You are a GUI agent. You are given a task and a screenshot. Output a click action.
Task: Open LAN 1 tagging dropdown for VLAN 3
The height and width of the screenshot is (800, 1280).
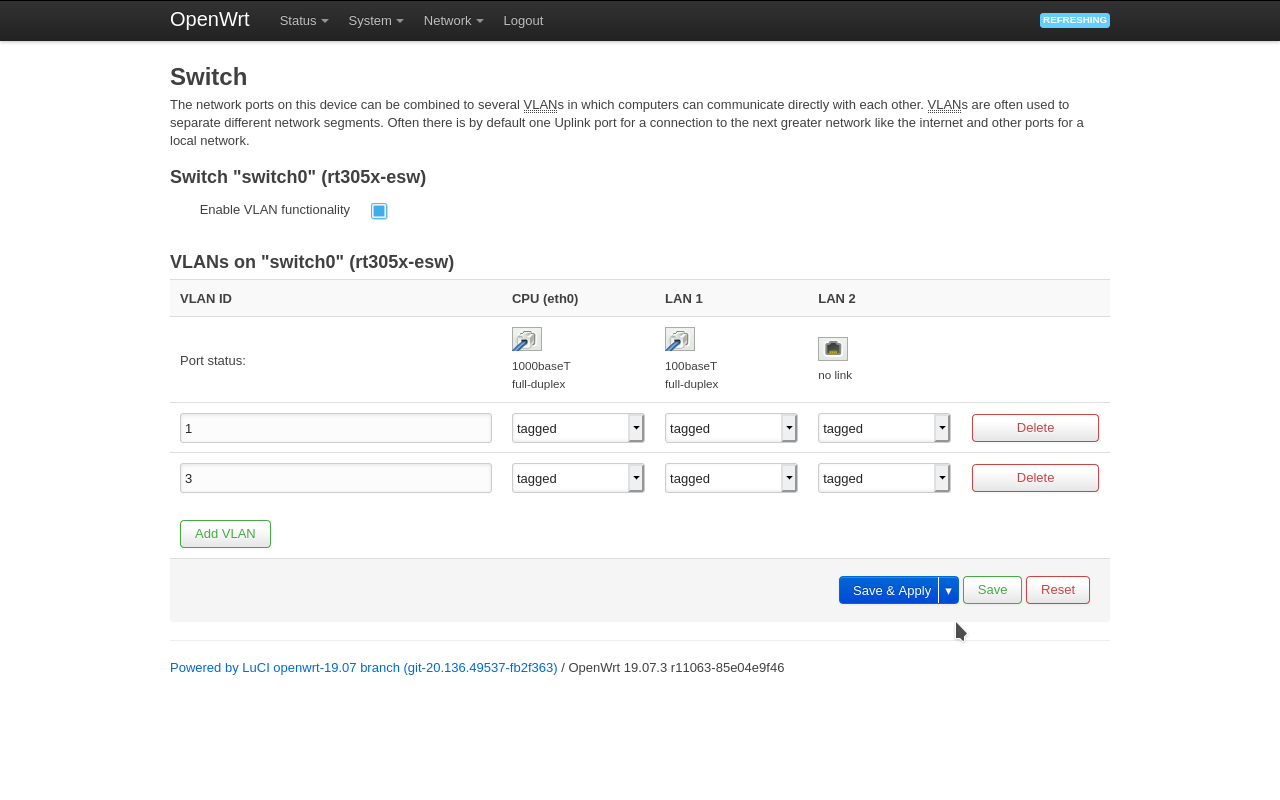pyautogui.click(x=731, y=478)
